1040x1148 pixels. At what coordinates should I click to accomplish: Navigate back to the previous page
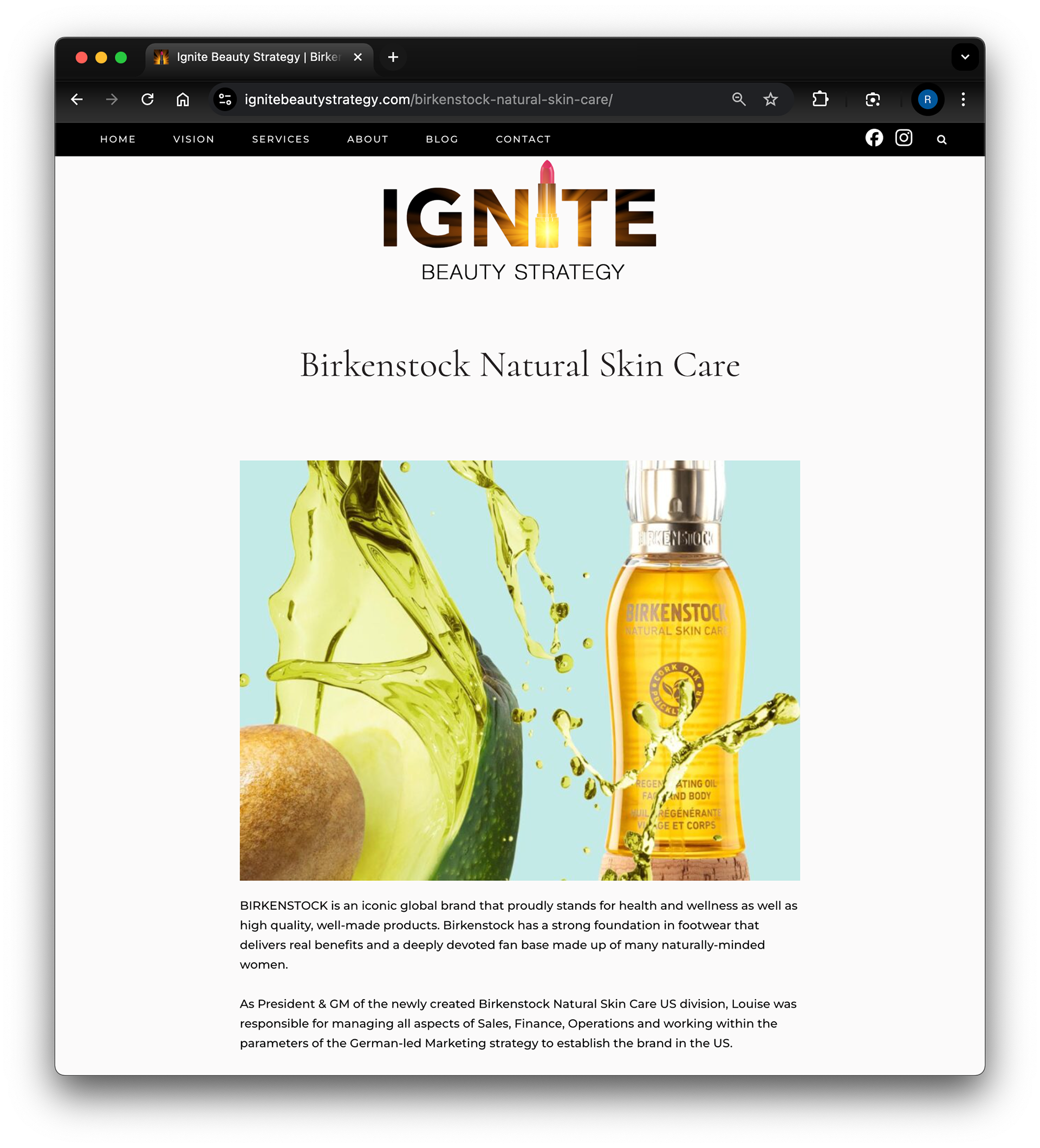(77, 100)
